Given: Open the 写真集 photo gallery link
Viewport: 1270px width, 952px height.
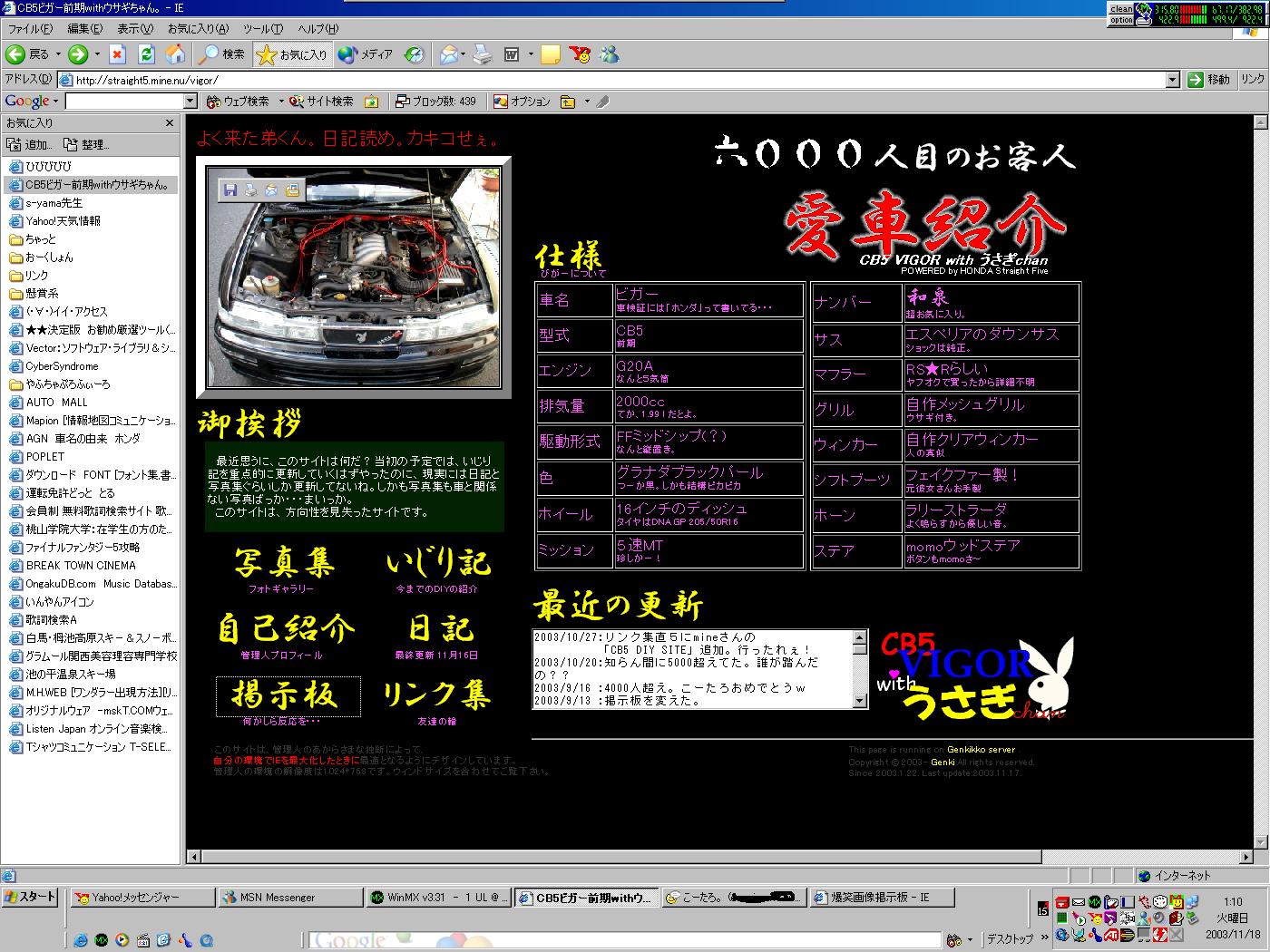Looking at the screenshot, I should pyautogui.click(x=283, y=563).
